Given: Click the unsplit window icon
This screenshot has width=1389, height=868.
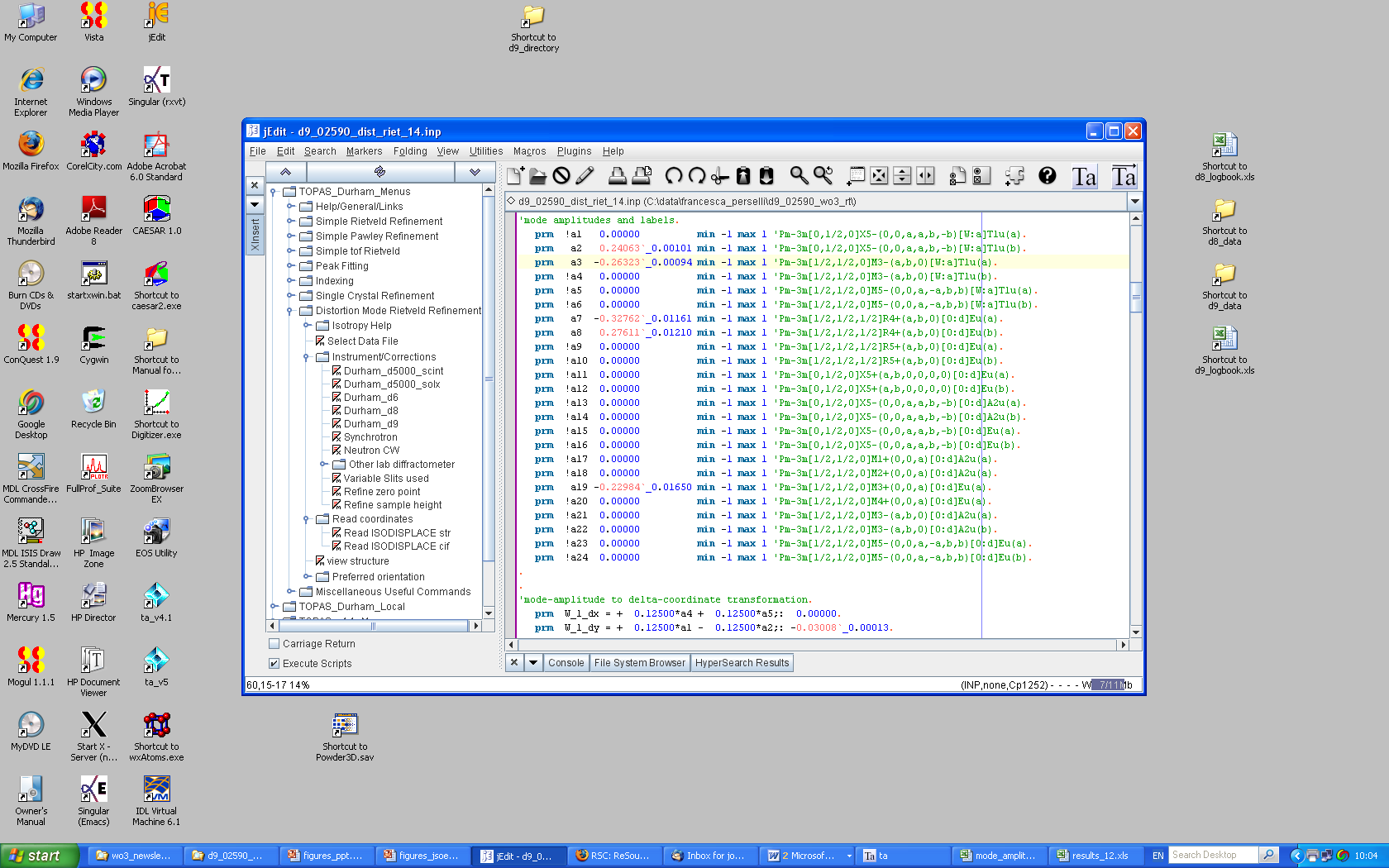Looking at the screenshot, I should pyautogui.click(x=879, y=175).
